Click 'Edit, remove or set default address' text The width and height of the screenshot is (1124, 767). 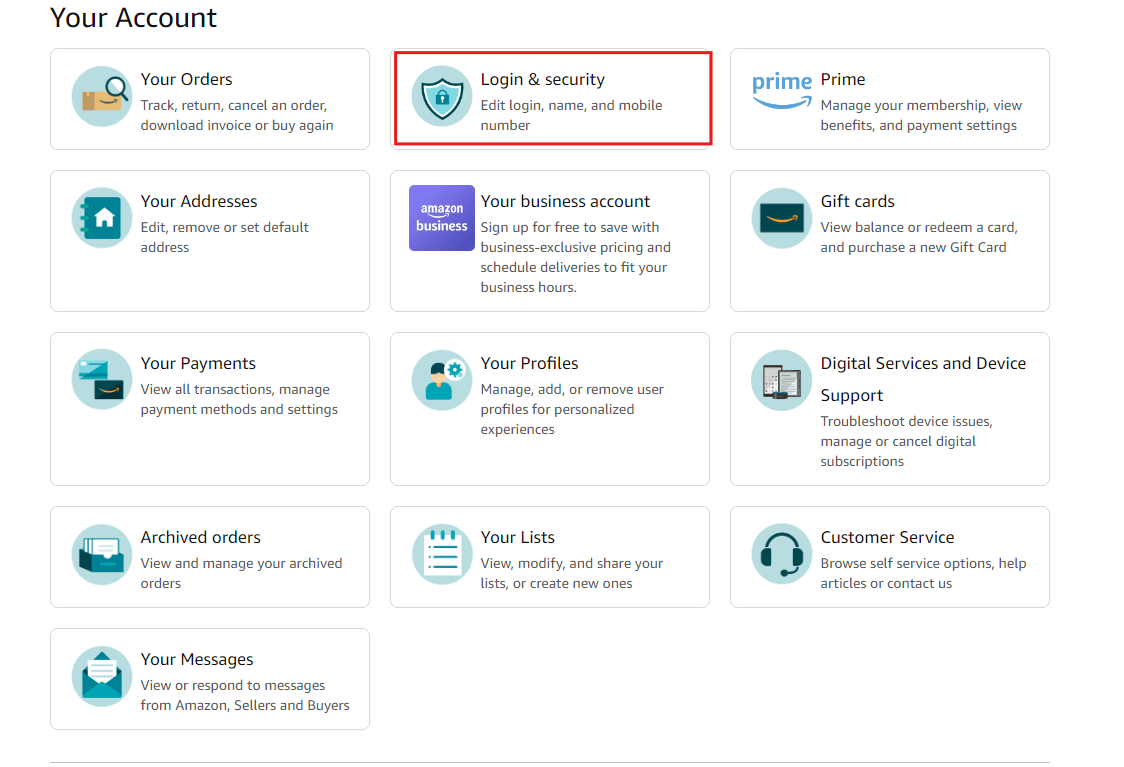click(x=224, y=237)
